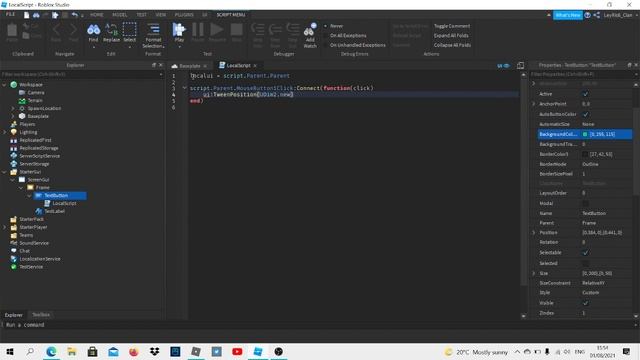The height and width of the screenshot is (360, 640).
Task: Click Toggle Comment action
Action: point(452,26)
